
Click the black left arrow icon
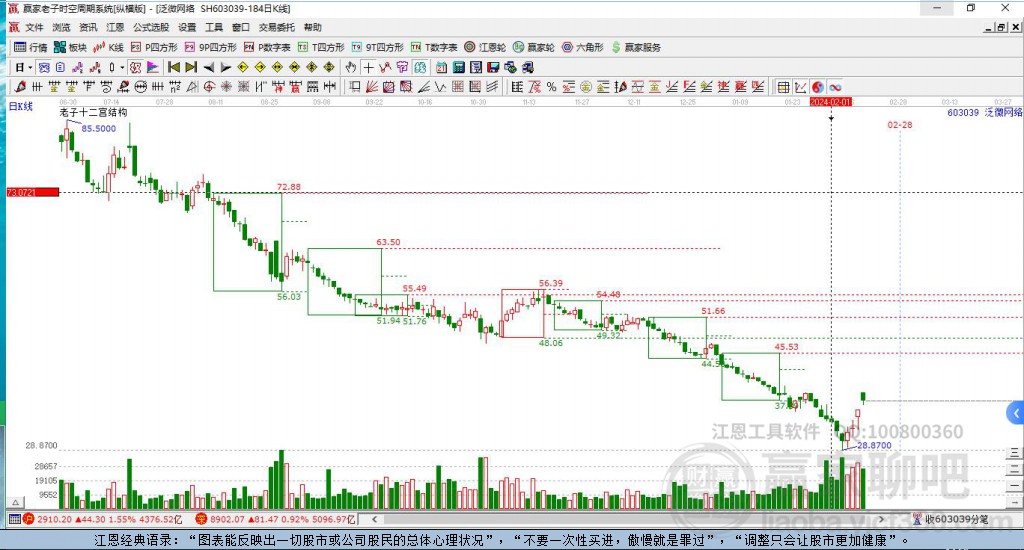pos(208,67)
